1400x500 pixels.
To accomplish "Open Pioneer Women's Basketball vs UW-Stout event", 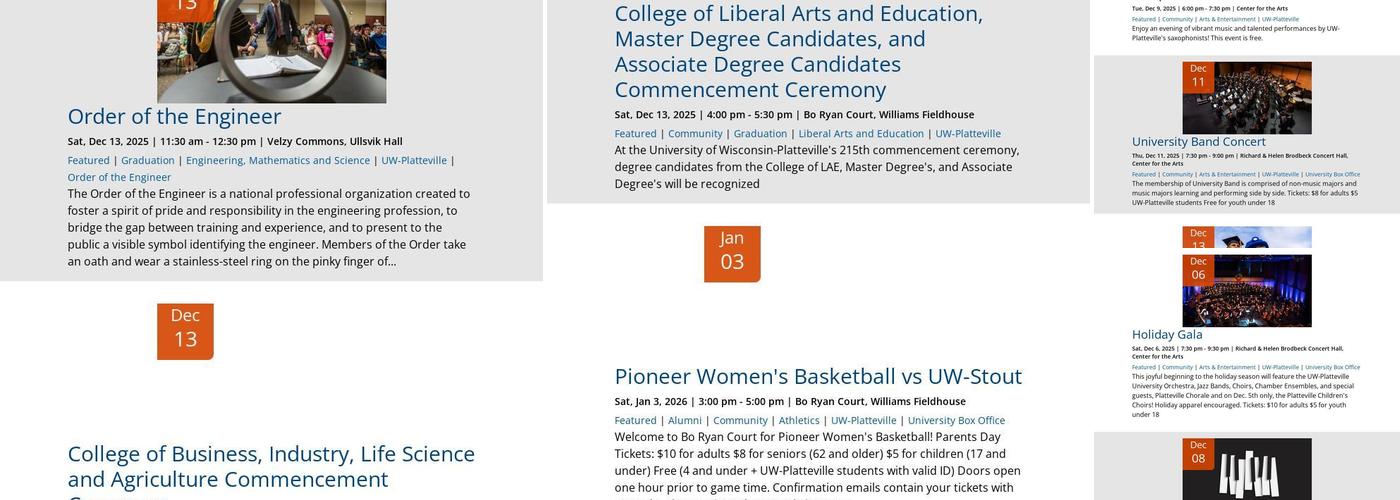I will click(818, 377).
